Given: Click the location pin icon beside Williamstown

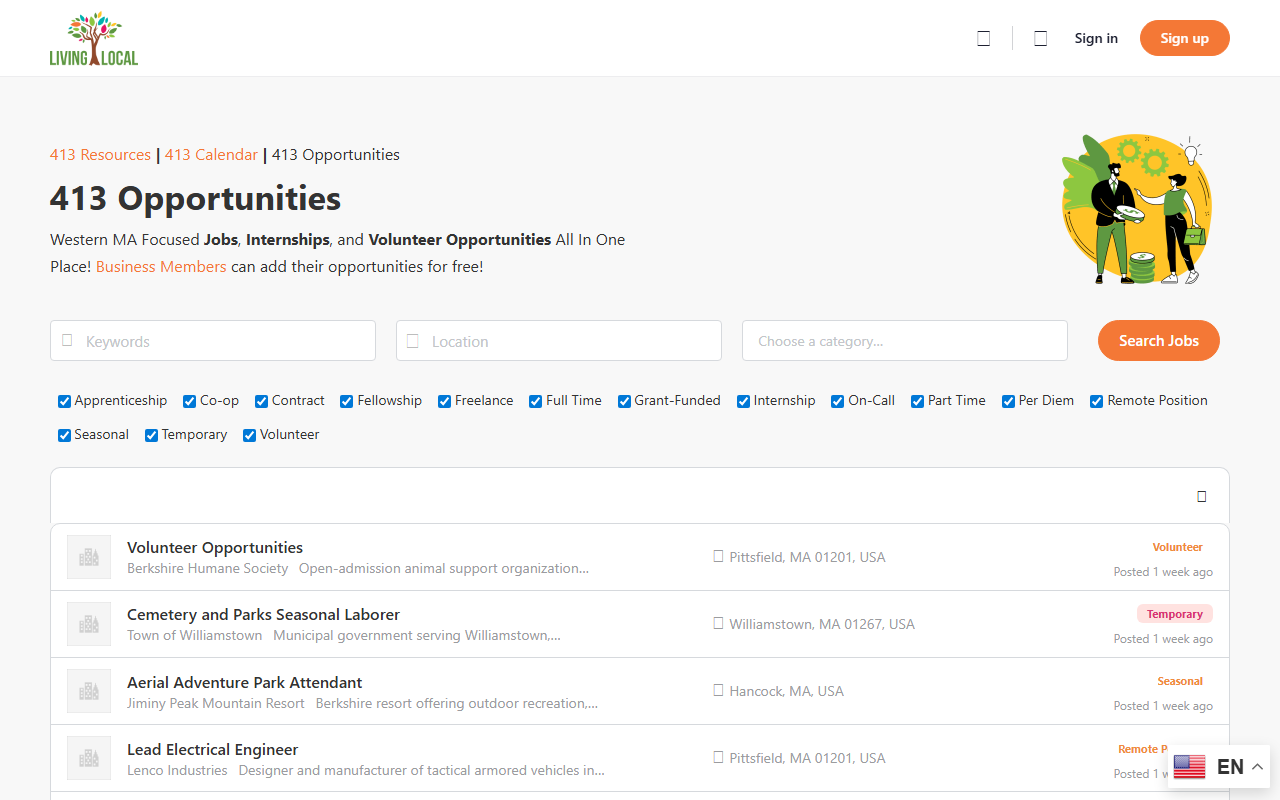Looking at the screenshot, I should click(718, 623).
